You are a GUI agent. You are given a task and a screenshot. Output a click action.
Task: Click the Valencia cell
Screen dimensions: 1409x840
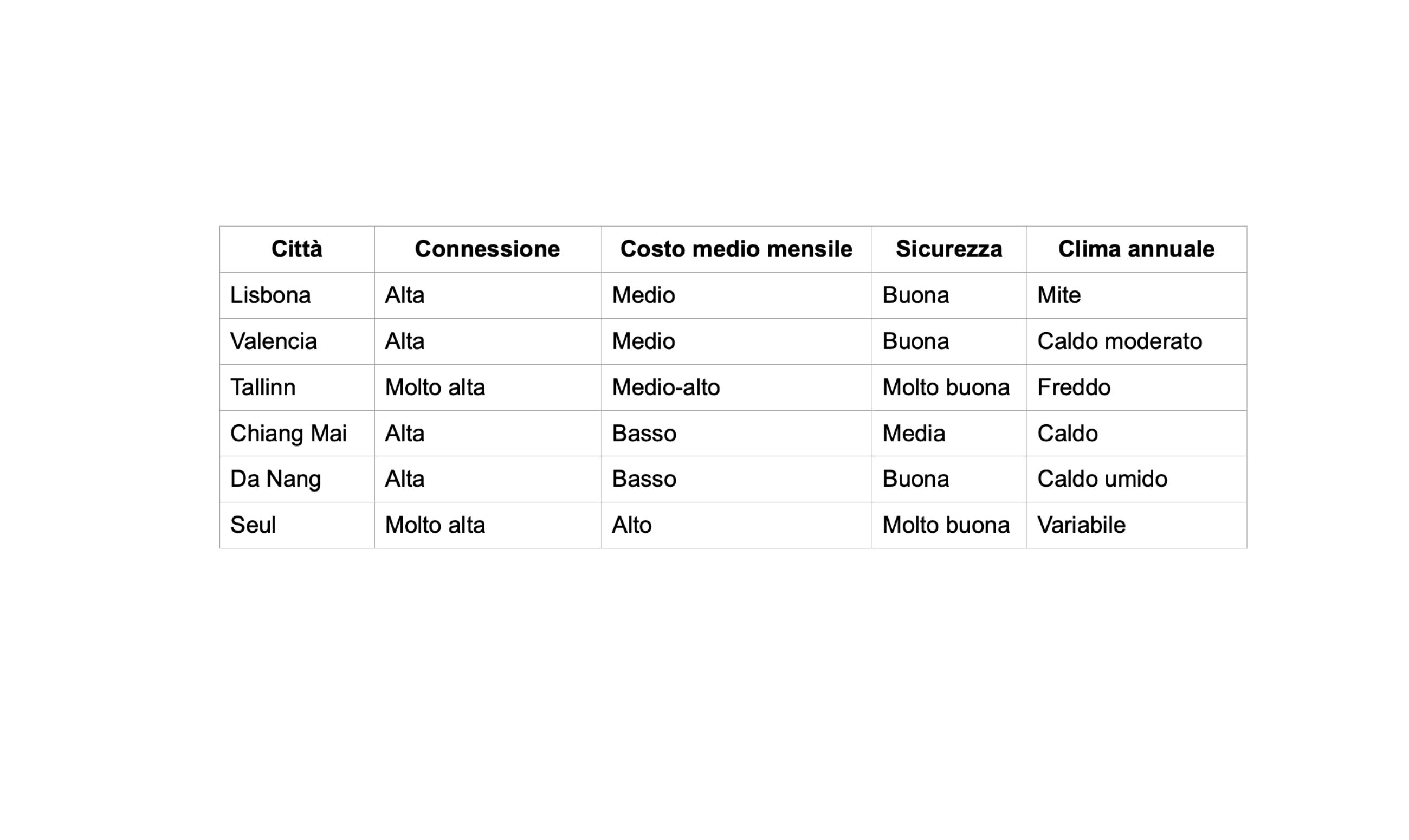point(273,341)
